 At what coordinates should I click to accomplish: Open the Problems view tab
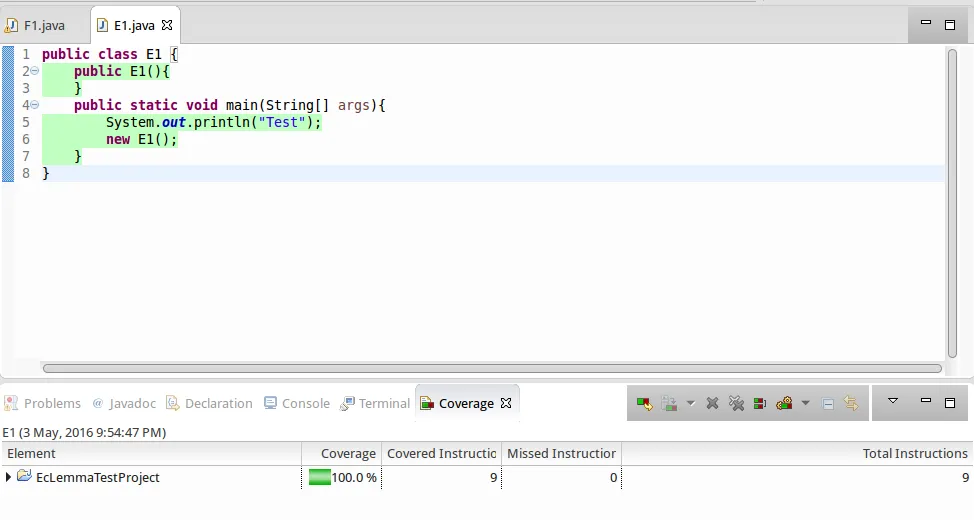click(x=43, y=404)
